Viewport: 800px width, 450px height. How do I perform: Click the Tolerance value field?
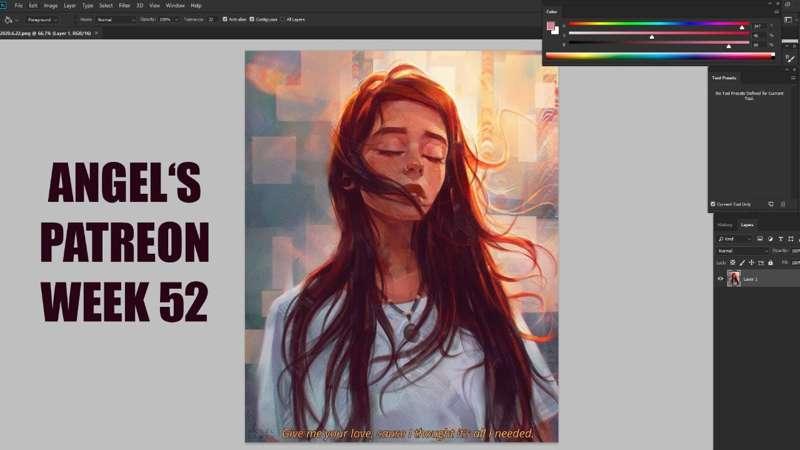[x=211, y=20]
